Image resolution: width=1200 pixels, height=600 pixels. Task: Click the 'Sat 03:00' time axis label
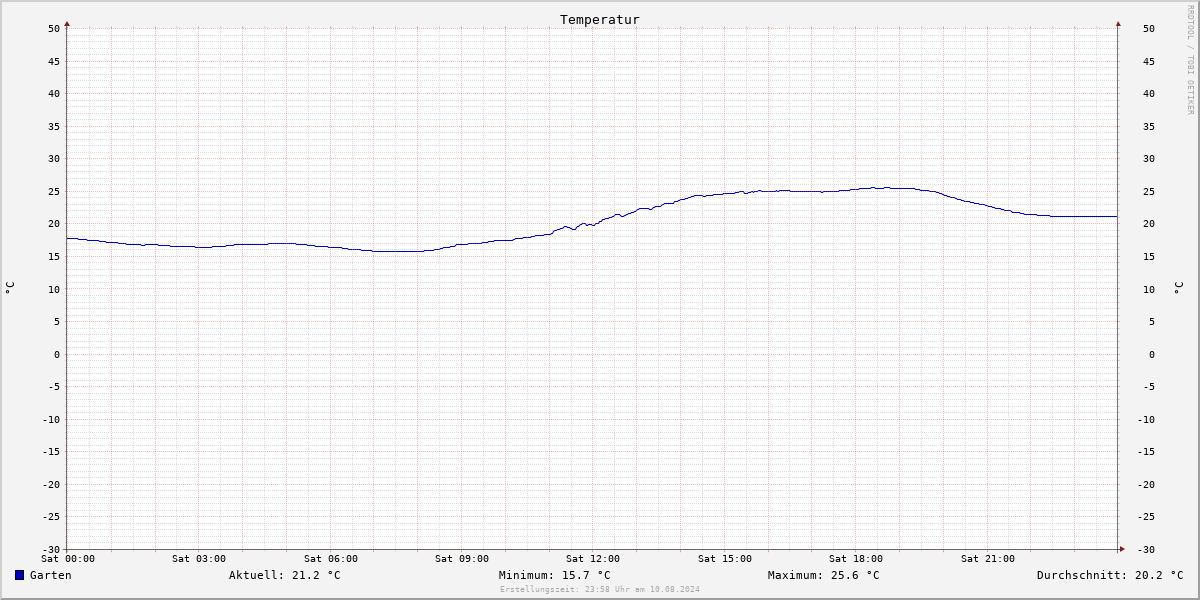coord(199,559)
